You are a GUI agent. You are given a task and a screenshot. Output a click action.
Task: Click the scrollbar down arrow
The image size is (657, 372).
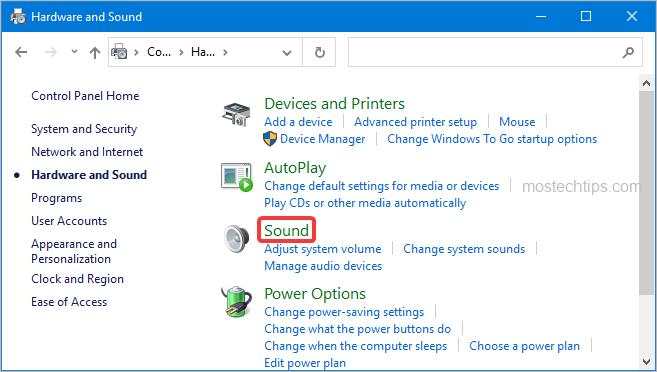[x=647, y=361]
